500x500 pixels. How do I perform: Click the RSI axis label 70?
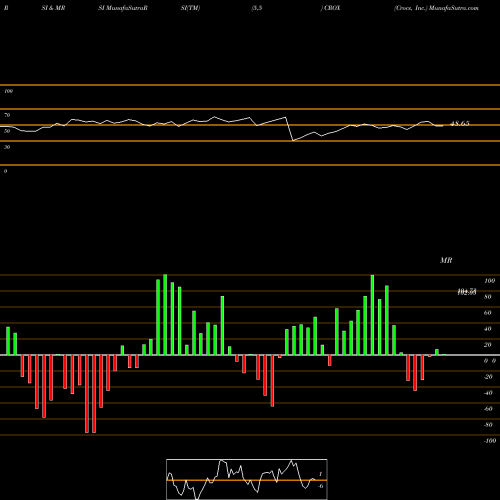pyautogui.click(x=7, y=115)
